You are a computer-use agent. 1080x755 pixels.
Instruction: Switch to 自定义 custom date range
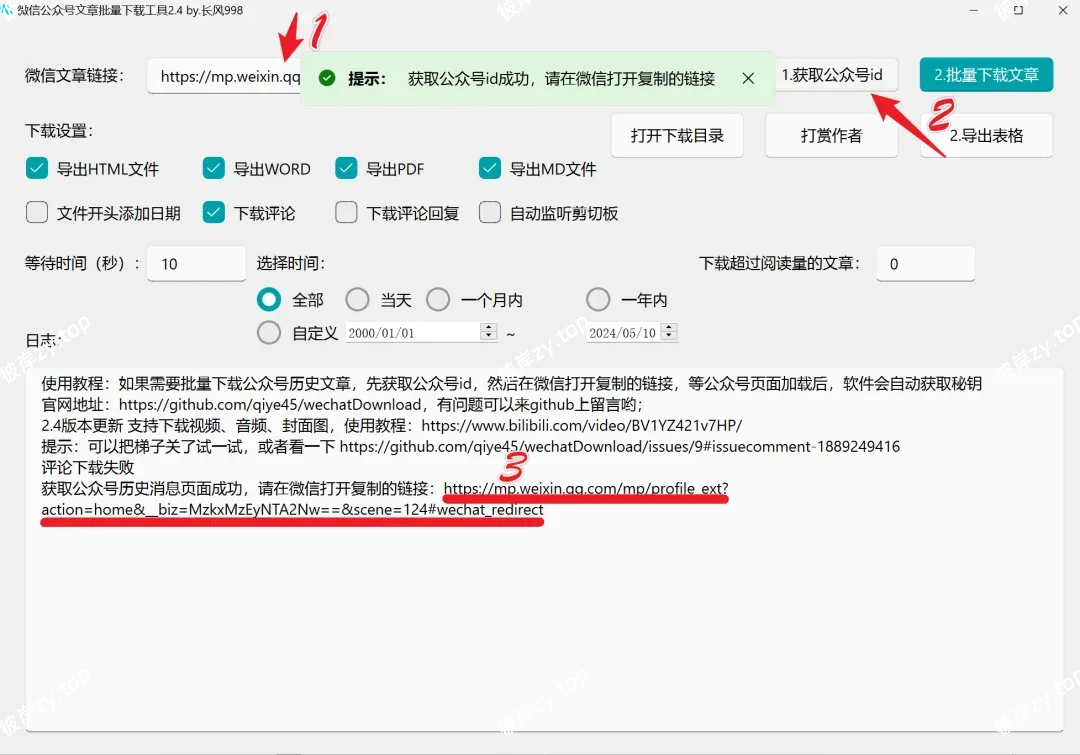pyautogui.click(x=268, y=333)
